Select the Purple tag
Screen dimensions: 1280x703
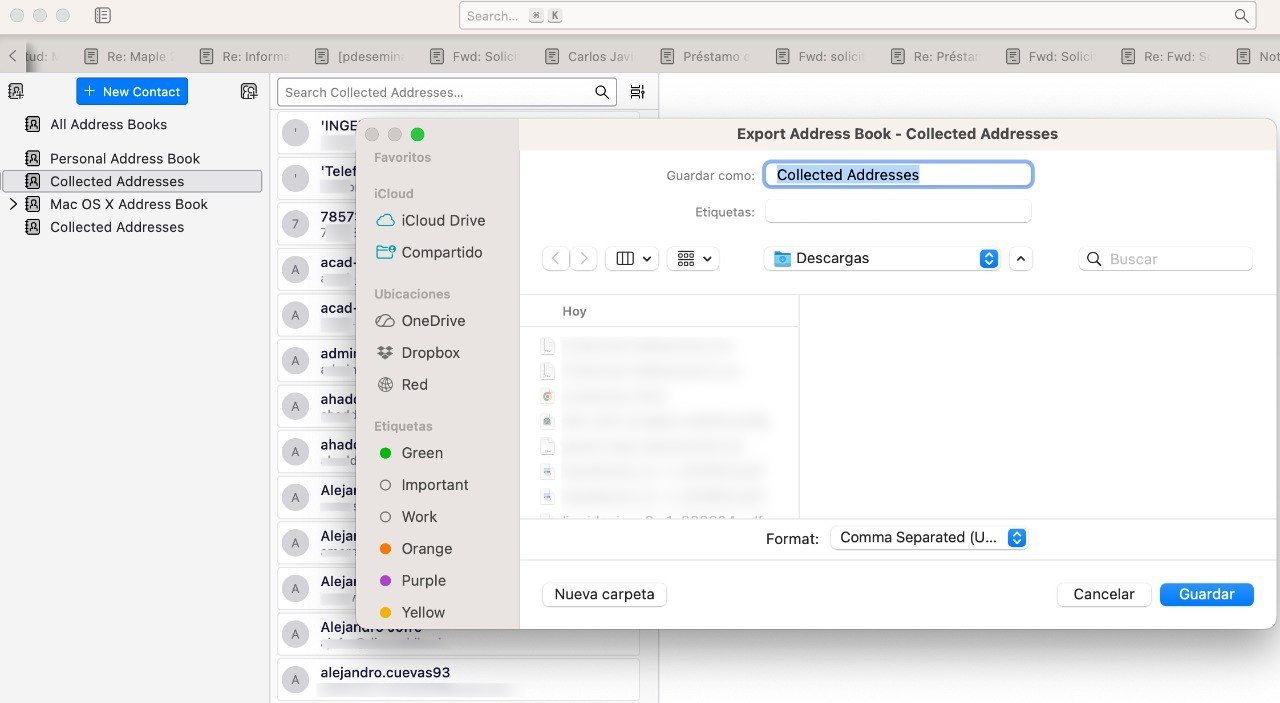coord(413,581)
